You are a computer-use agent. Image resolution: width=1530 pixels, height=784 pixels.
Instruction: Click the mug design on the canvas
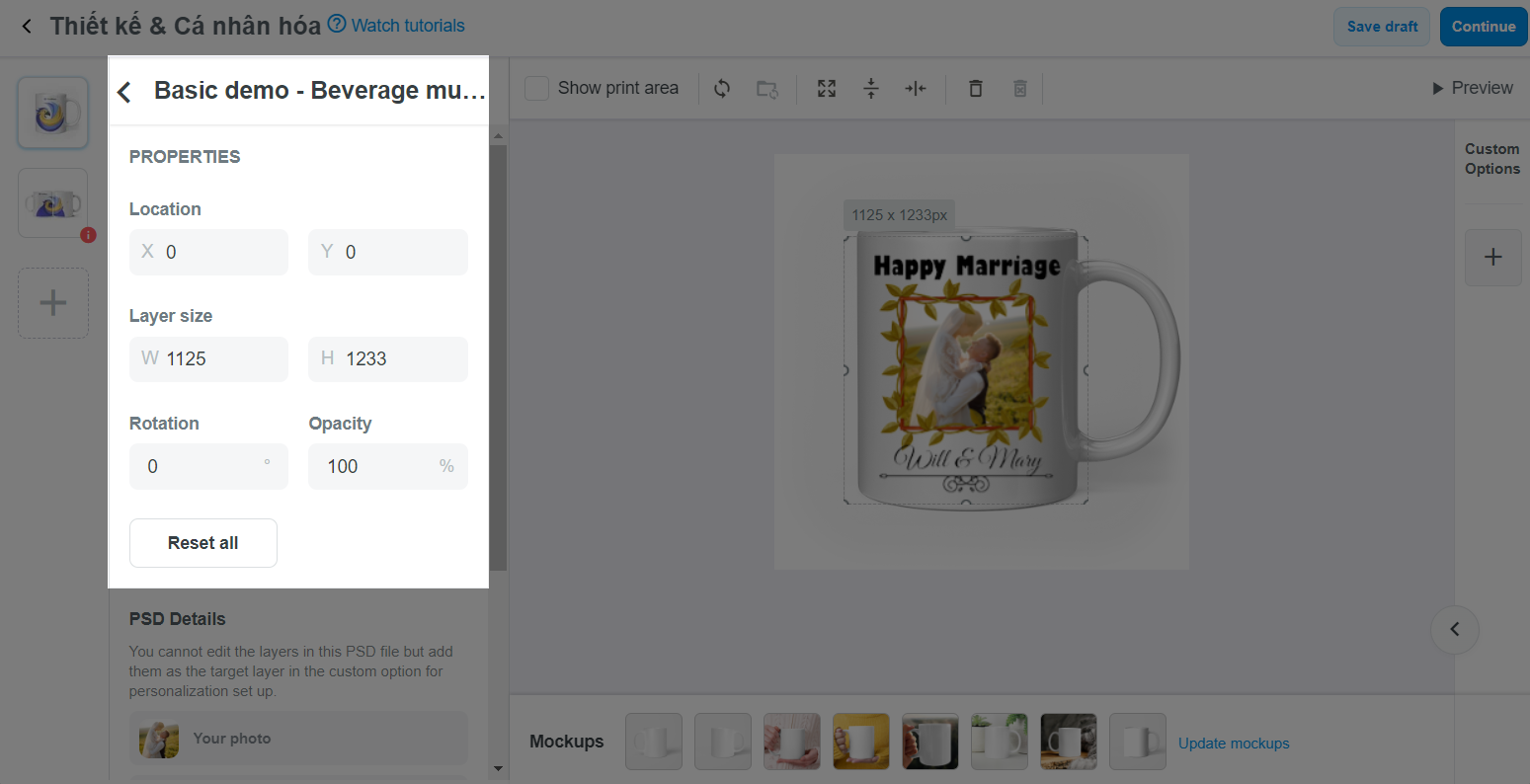(966, 368)
